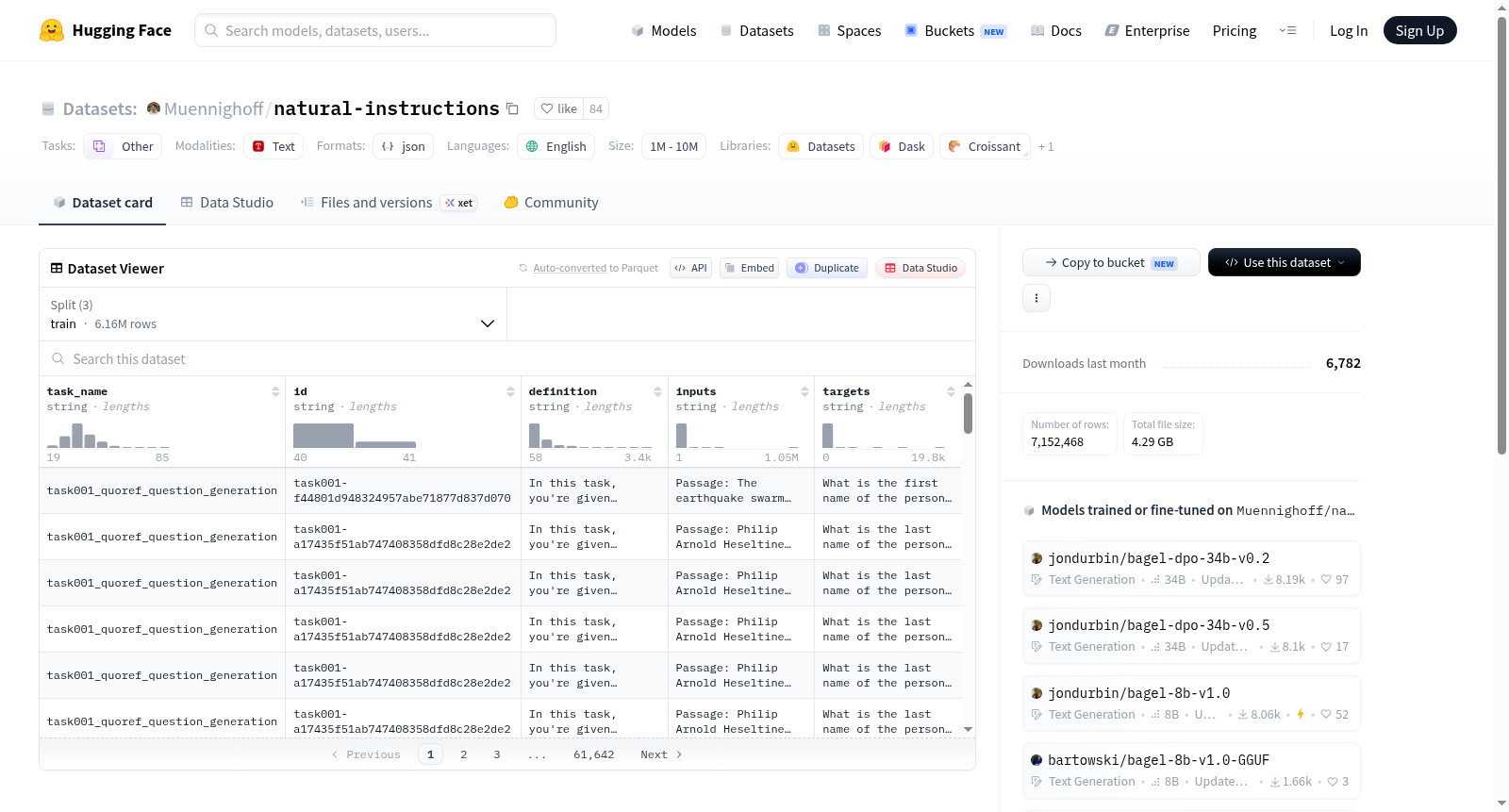Click the API code icon button
1509x812 pixels.
pyautogui.click(x=690, y=268)
